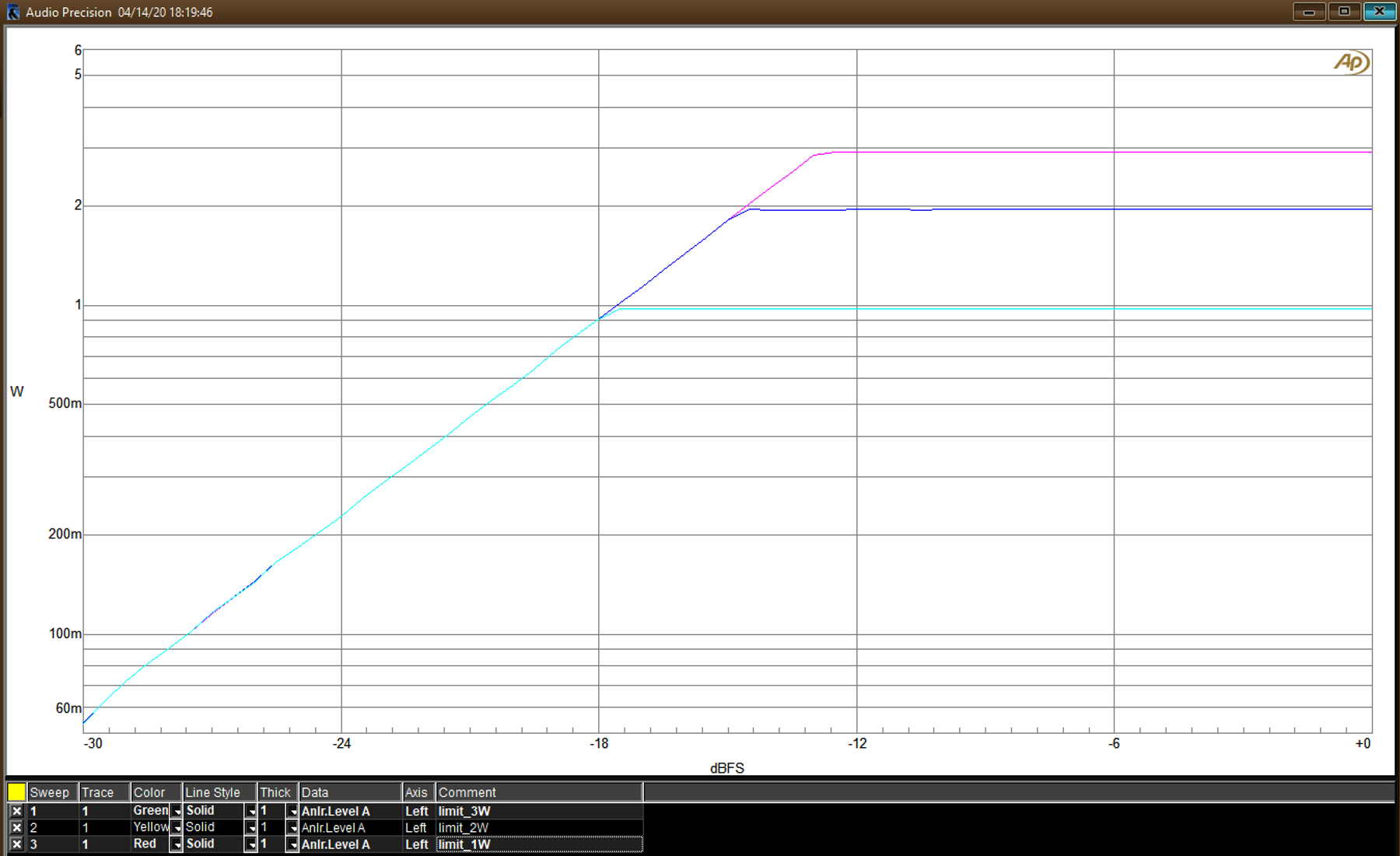Image resolution: width=1400 pixels, height=856 pixels.
Task: Click the yellow square in legend header
Action: tap(16, 792)
